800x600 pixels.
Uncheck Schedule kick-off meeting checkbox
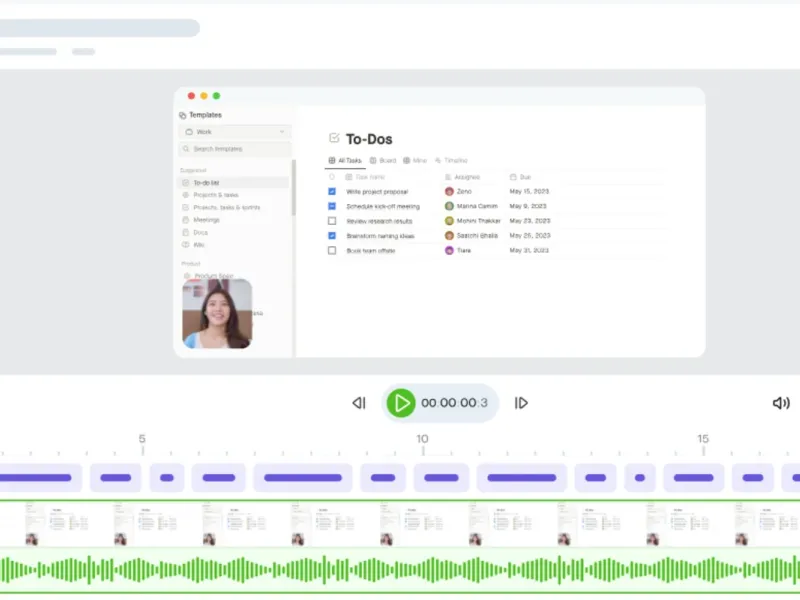point(332,206)
